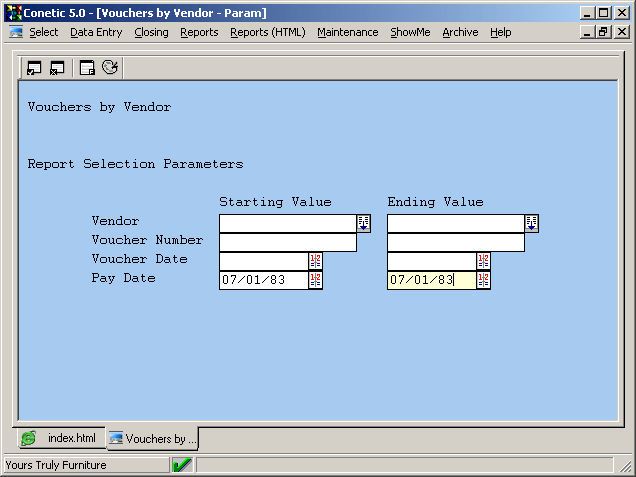Image resolution: width=636 pixels, height=477 pixels.
Task: Click the third toolbar window-form icon
Action: point(87,68)
